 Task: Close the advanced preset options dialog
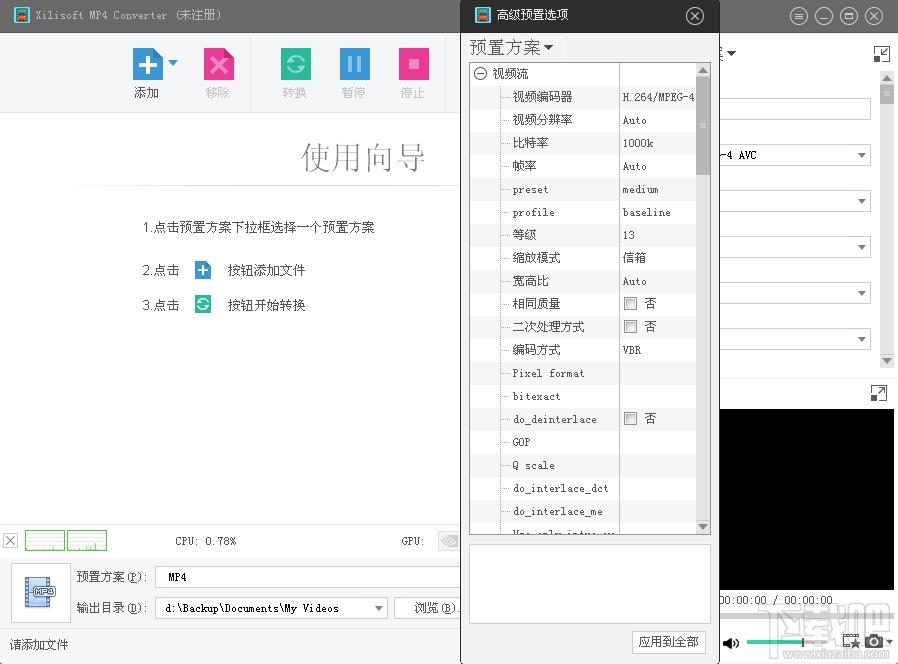(x=695, y=15)
